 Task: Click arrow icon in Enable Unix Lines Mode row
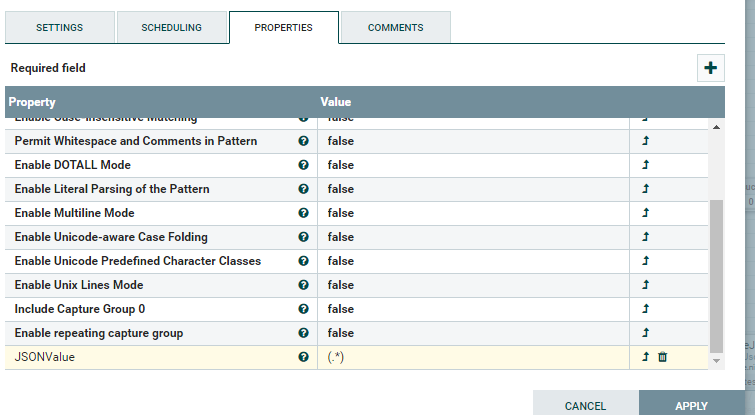[645, 285]
